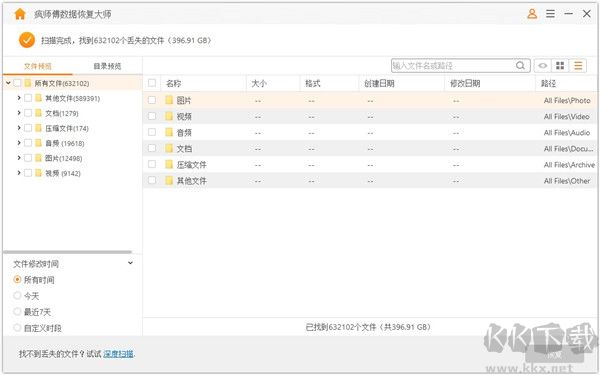The width and height of the screenshot is (600, 375).
Task: Select the 所有时间 radio button
Action: (17, 280)
